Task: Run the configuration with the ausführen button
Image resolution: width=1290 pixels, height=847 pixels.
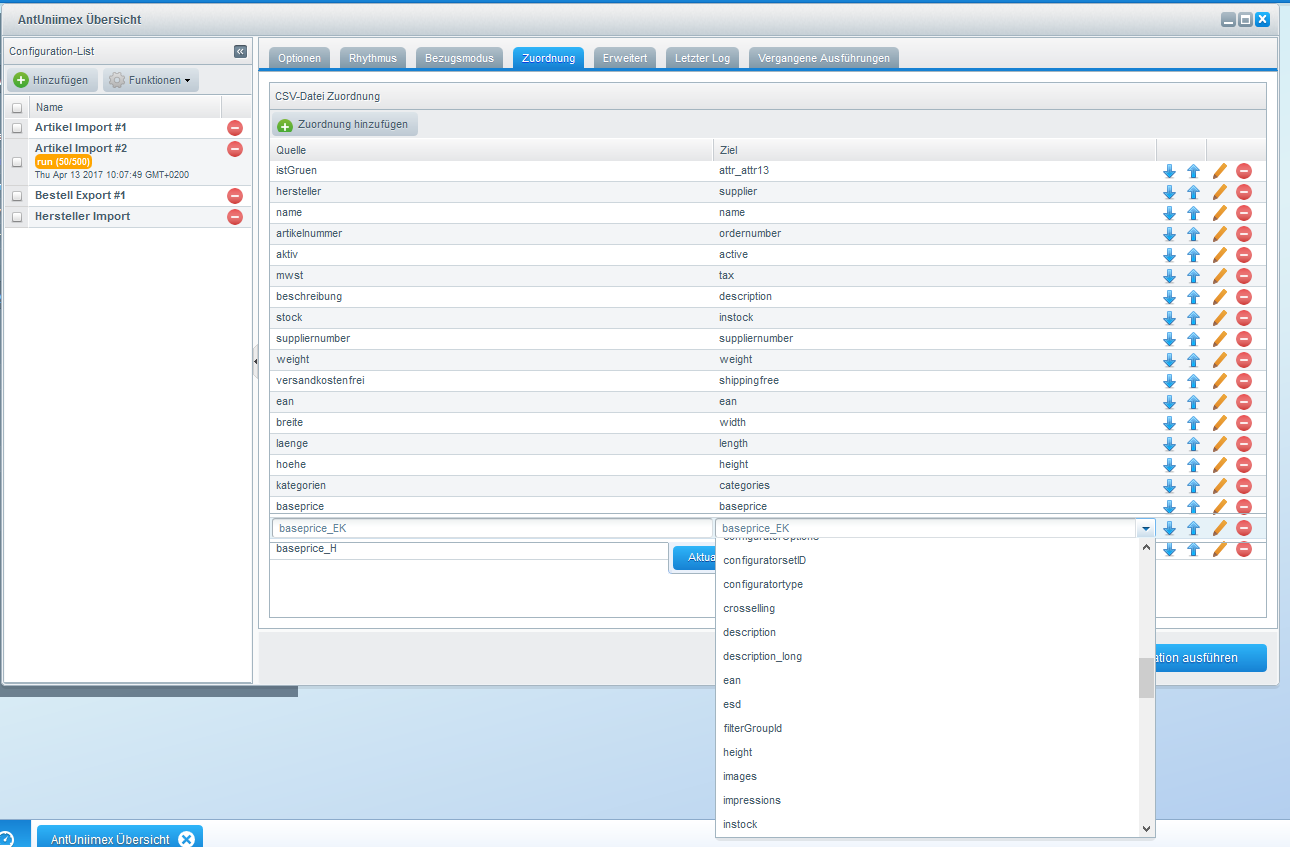Action: pos(1211,658)
